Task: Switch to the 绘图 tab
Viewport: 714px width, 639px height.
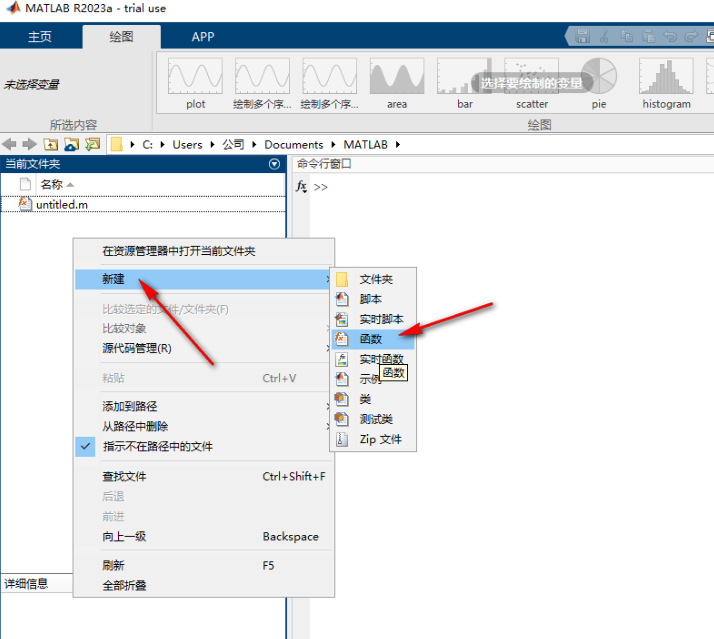Action: tap(121, 36)
